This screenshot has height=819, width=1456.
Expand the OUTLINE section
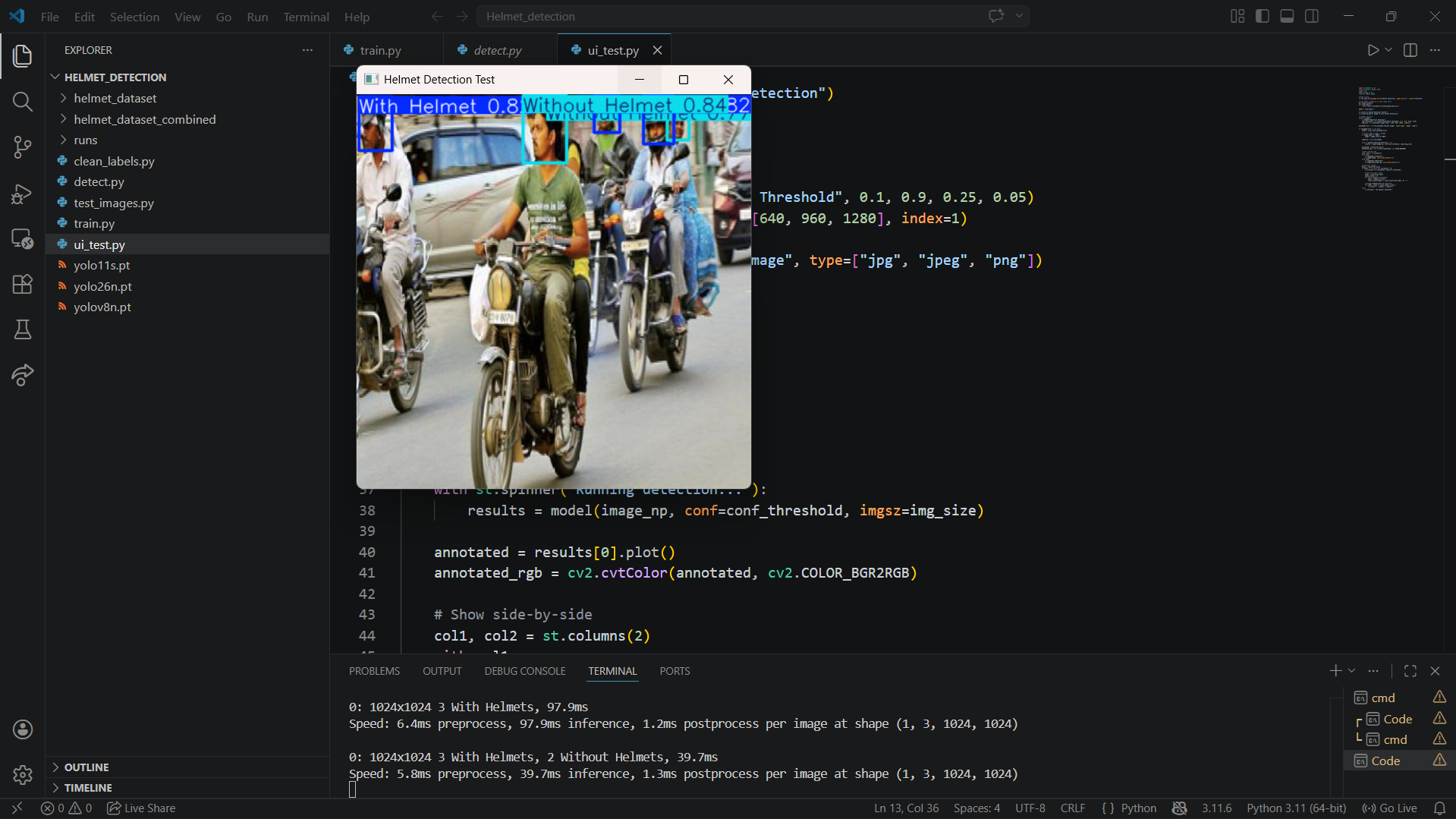pyautogui.click(x=86, y=767)
